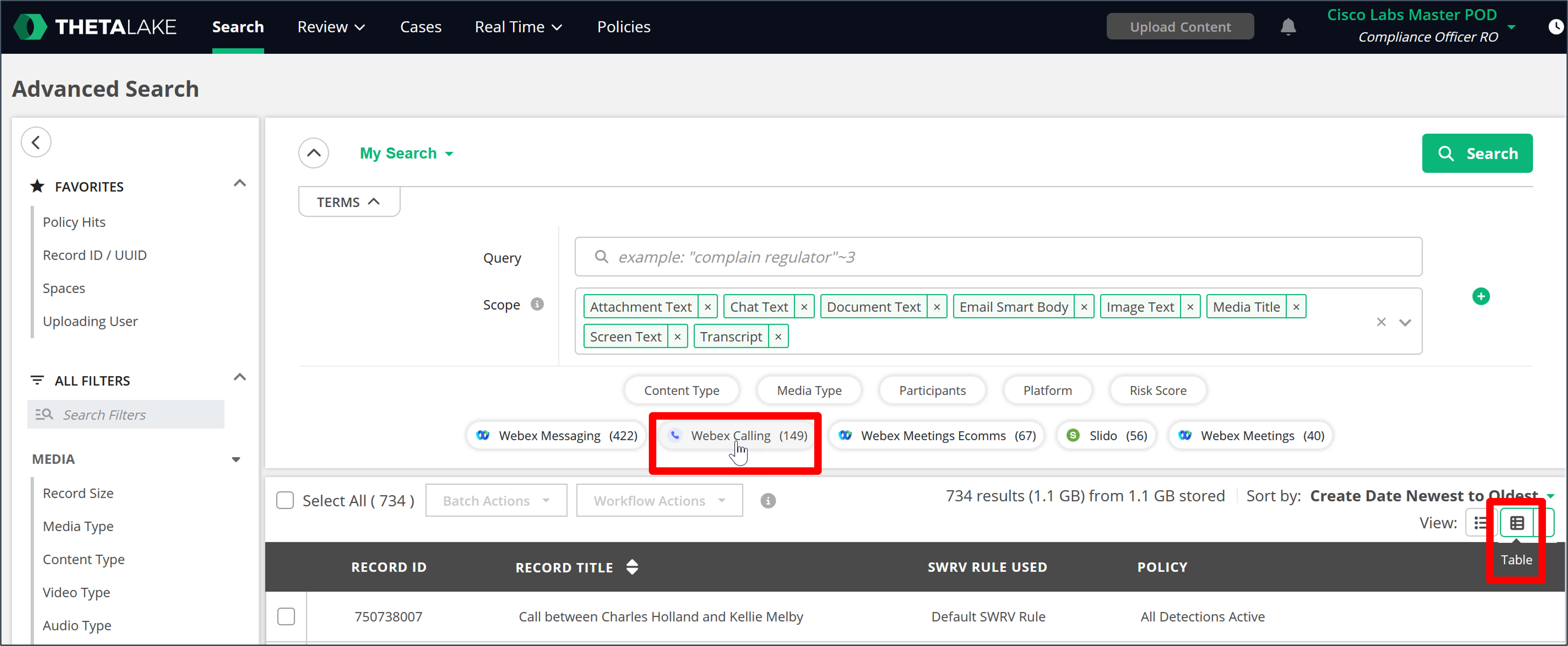Open the My Search dropdown
1568x646 pixels.
(406, 153)
